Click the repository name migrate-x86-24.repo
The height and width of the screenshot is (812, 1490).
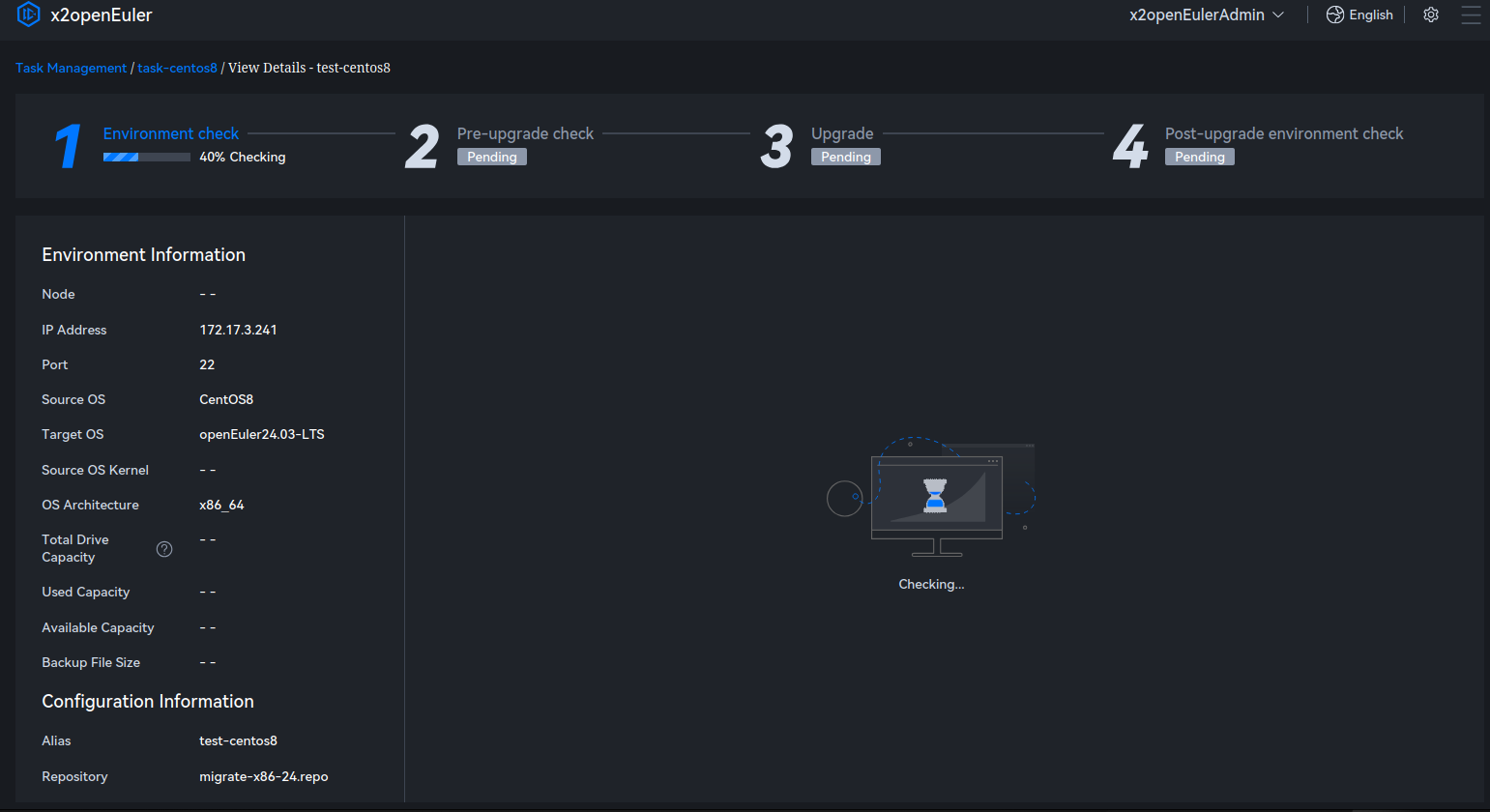(263, 776)
